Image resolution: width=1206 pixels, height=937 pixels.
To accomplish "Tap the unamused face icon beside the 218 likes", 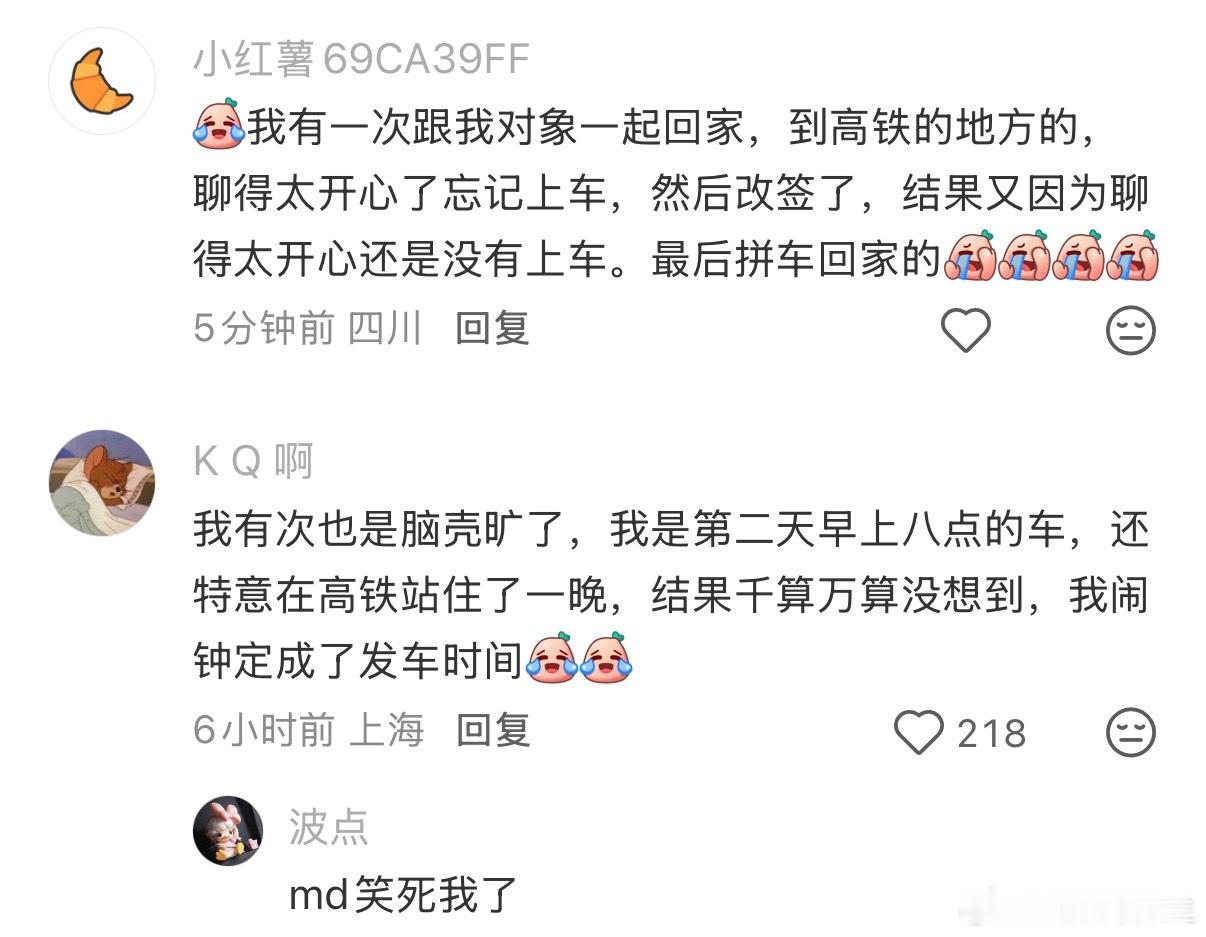I will (x=1131, y=733).
